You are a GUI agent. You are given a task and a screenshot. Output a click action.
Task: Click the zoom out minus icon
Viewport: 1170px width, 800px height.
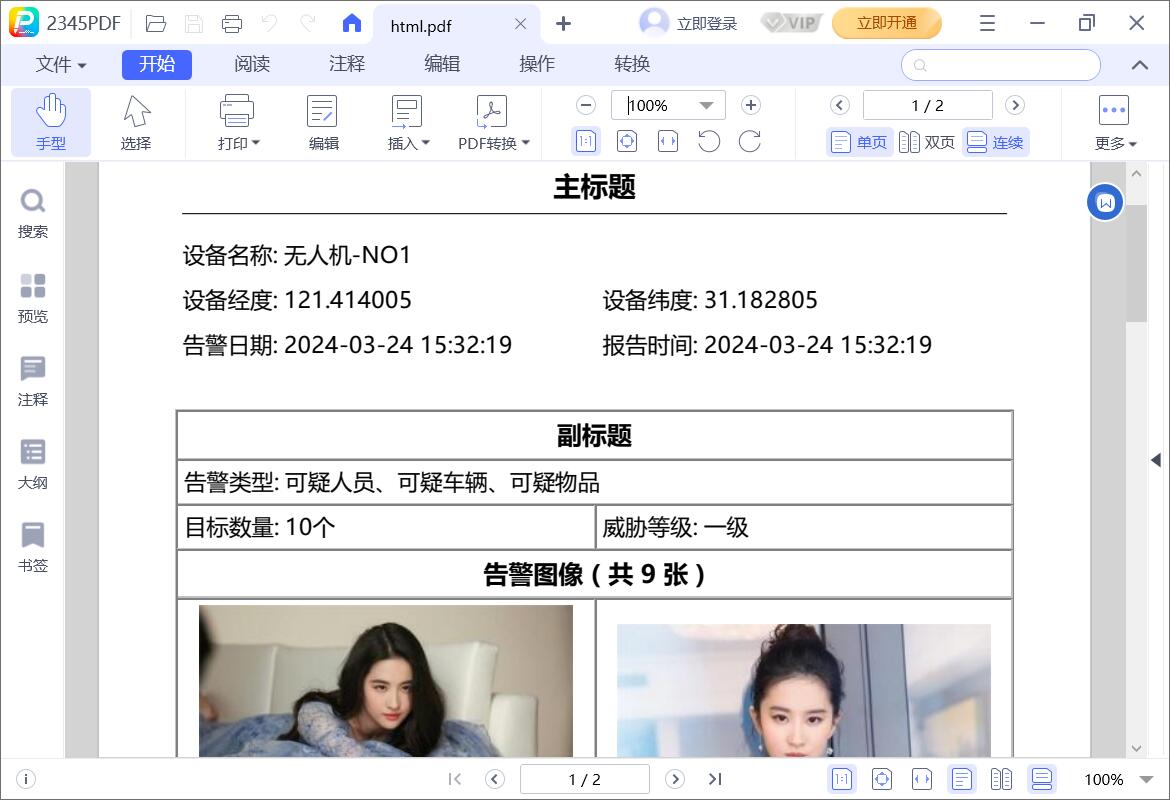pyautogui.click(x=586, y=105)
